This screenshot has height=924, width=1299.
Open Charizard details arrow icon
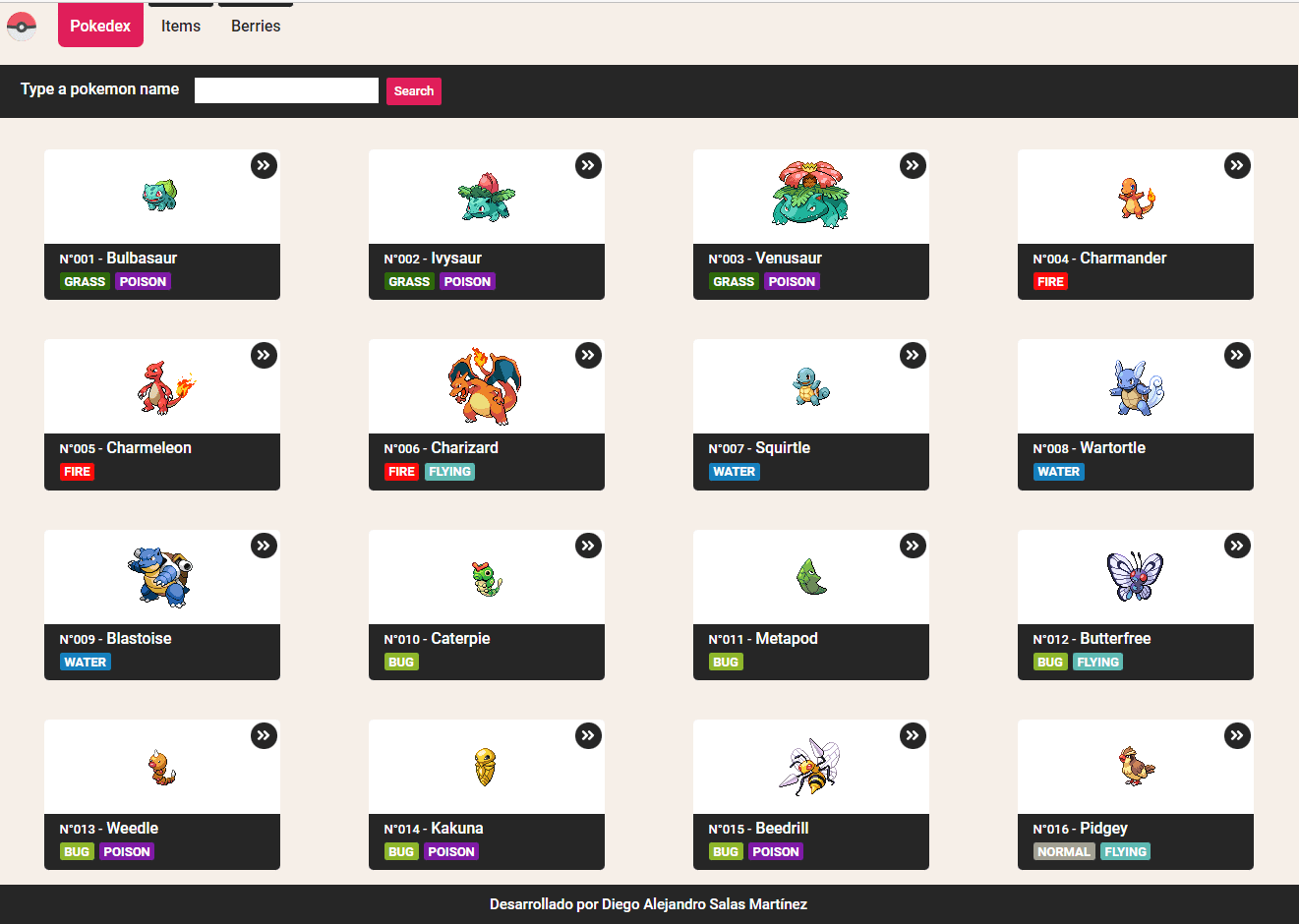point(588,355)
